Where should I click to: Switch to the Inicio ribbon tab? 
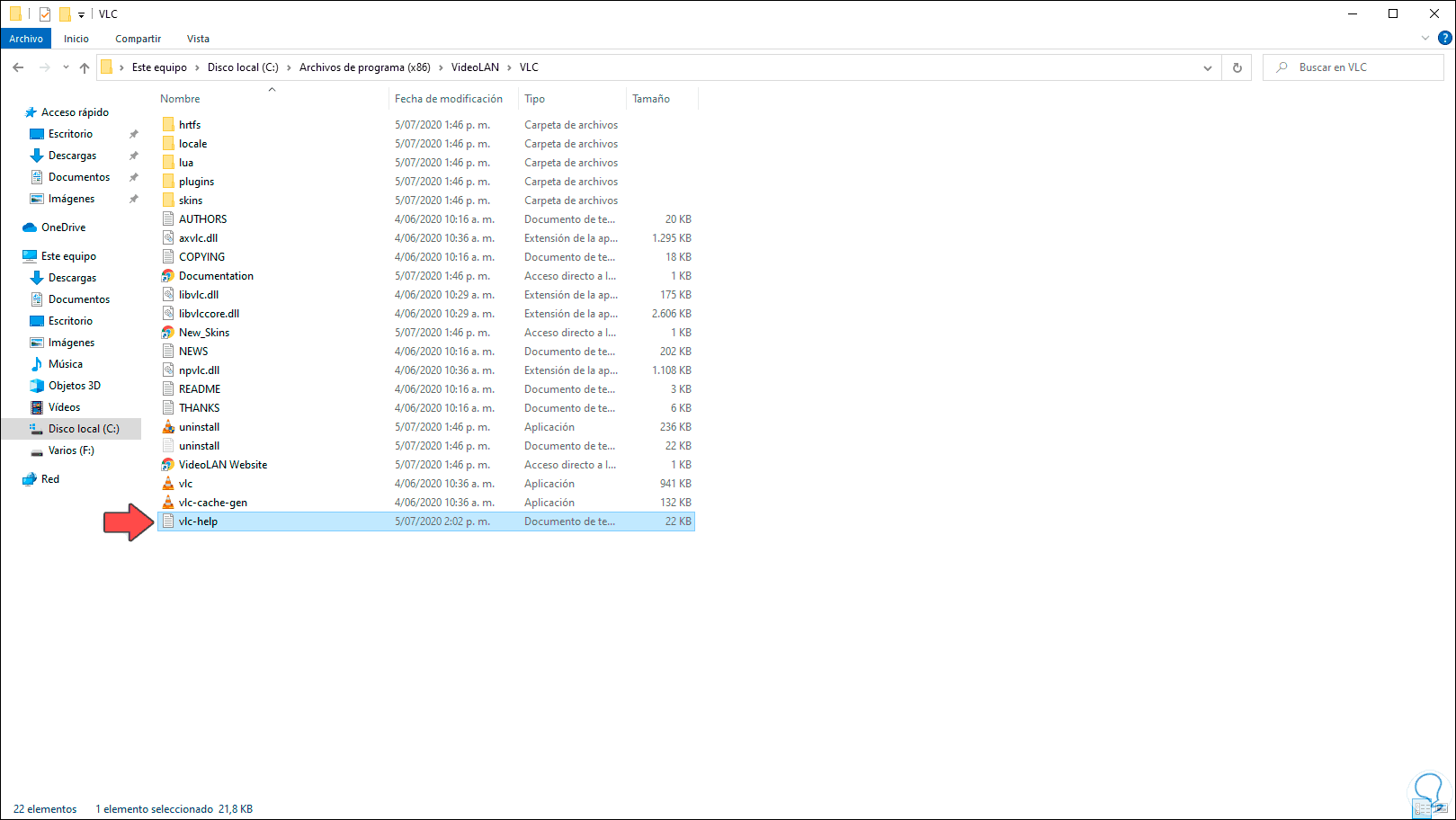coord(76,39)
